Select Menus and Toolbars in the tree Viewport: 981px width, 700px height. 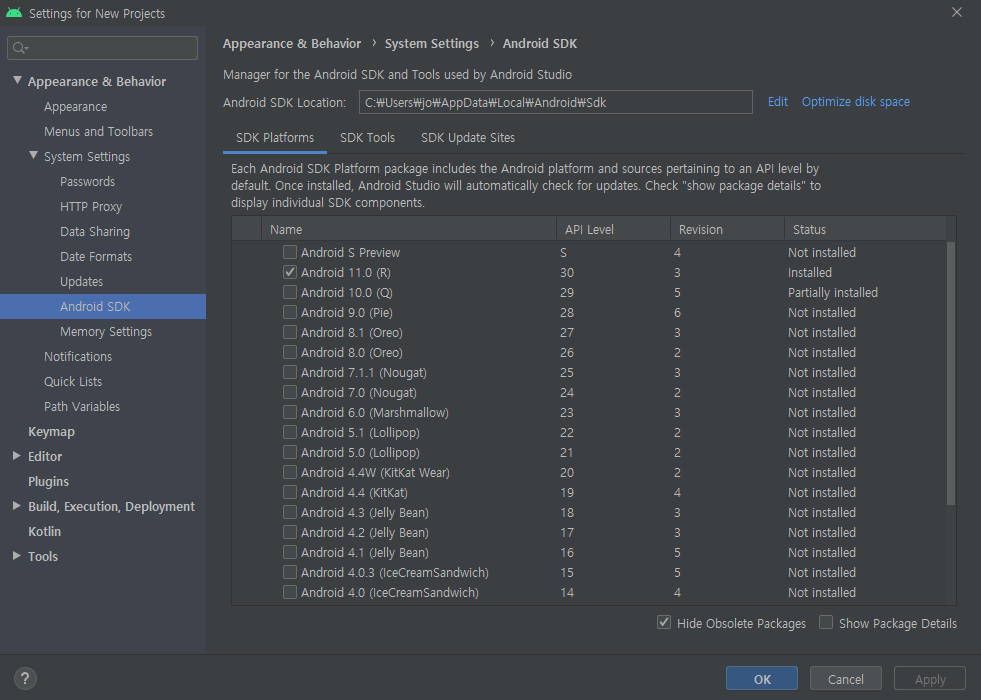[98, 131]
